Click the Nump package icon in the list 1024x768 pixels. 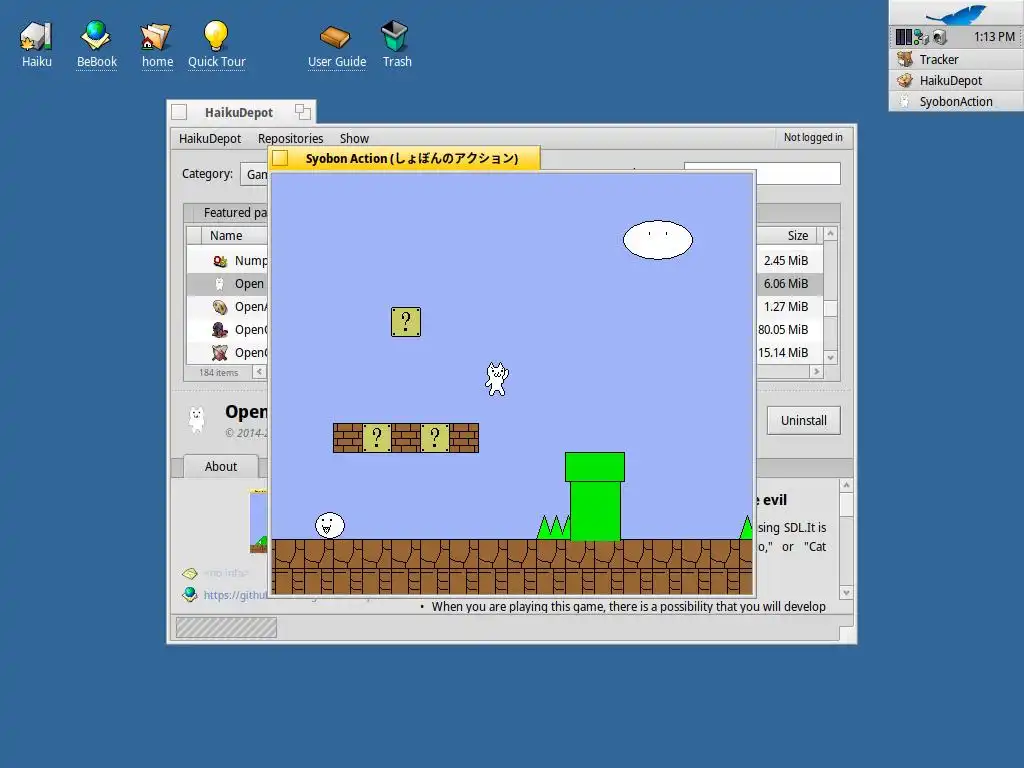(220, 261)
